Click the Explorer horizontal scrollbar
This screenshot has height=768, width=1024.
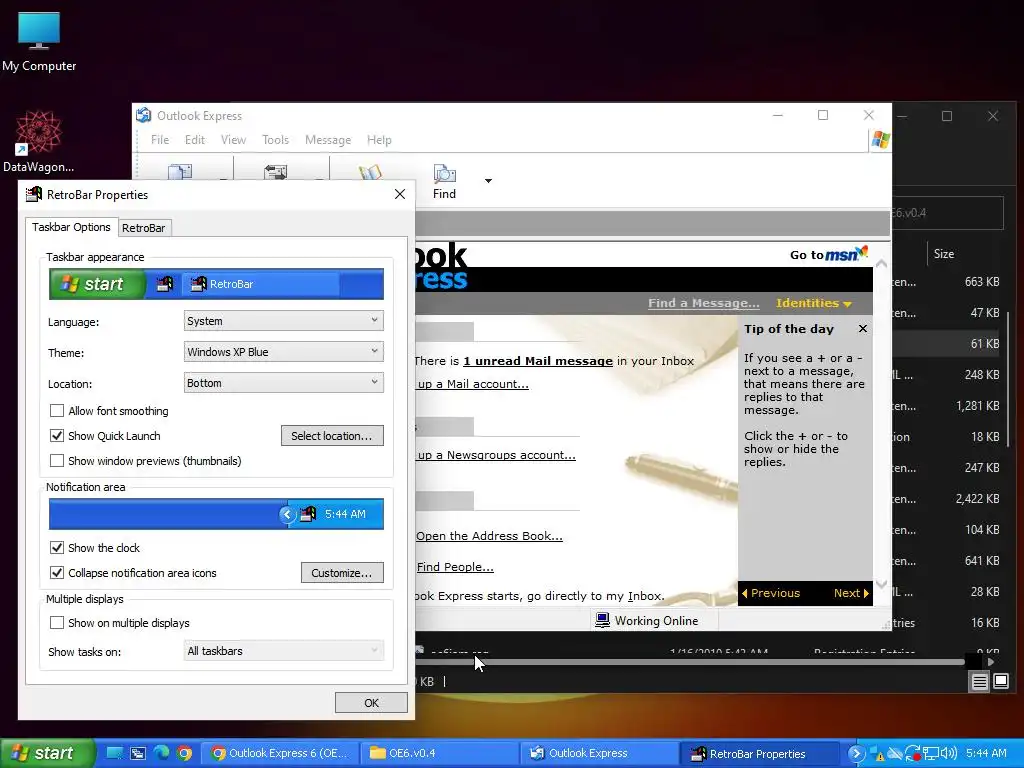pyautogui.click(x=690, y=662)
